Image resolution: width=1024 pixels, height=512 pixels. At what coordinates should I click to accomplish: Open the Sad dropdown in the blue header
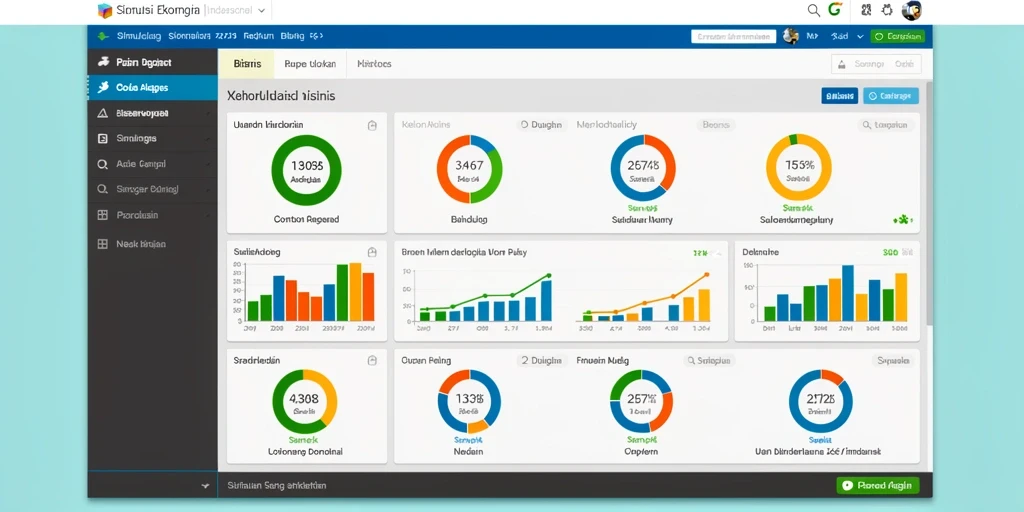[x=847, y=37]
